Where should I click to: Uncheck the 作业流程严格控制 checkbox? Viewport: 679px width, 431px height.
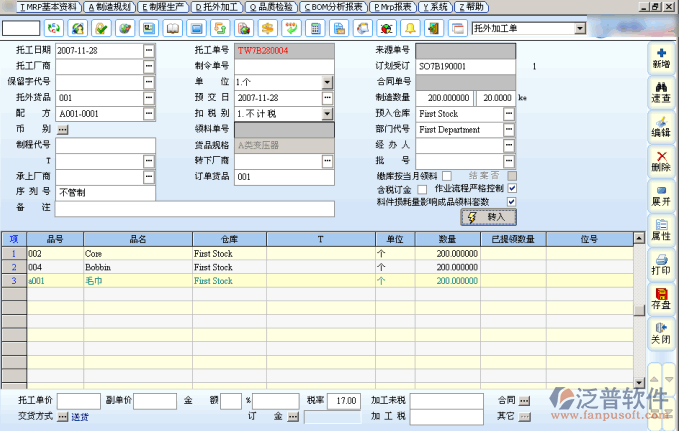(x=512, y=189)
